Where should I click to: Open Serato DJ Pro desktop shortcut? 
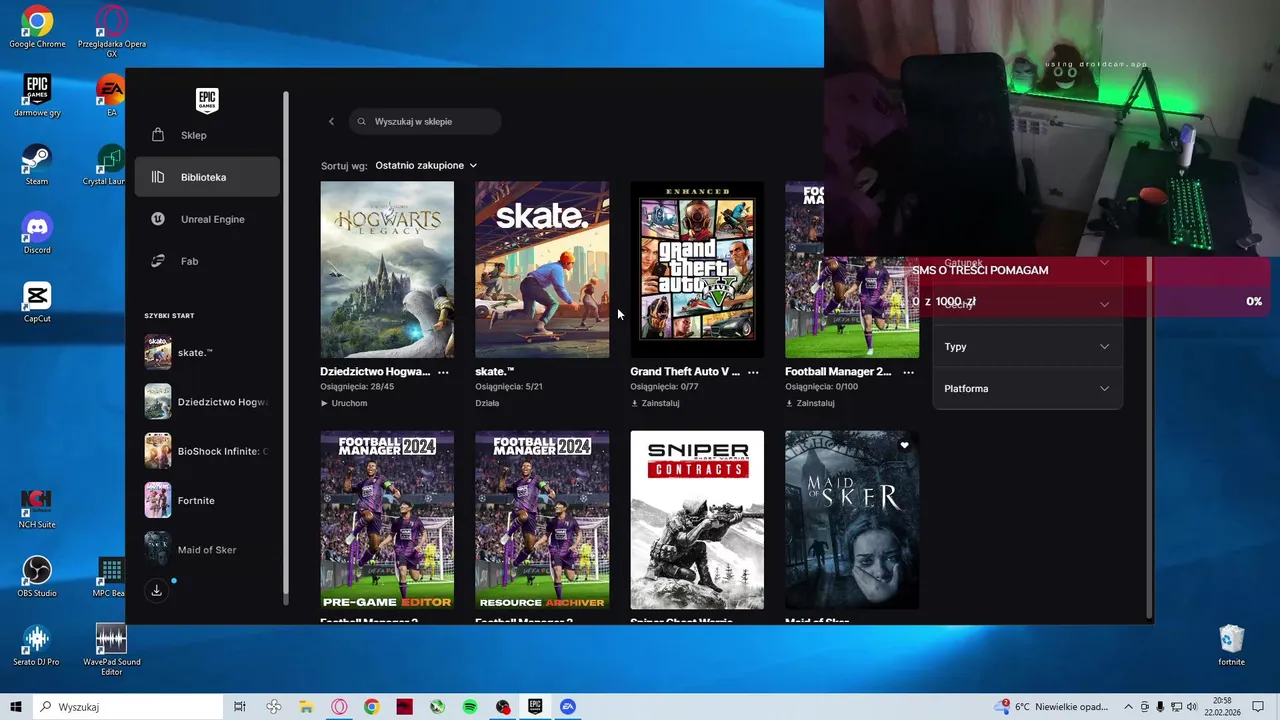pos(37,645)
